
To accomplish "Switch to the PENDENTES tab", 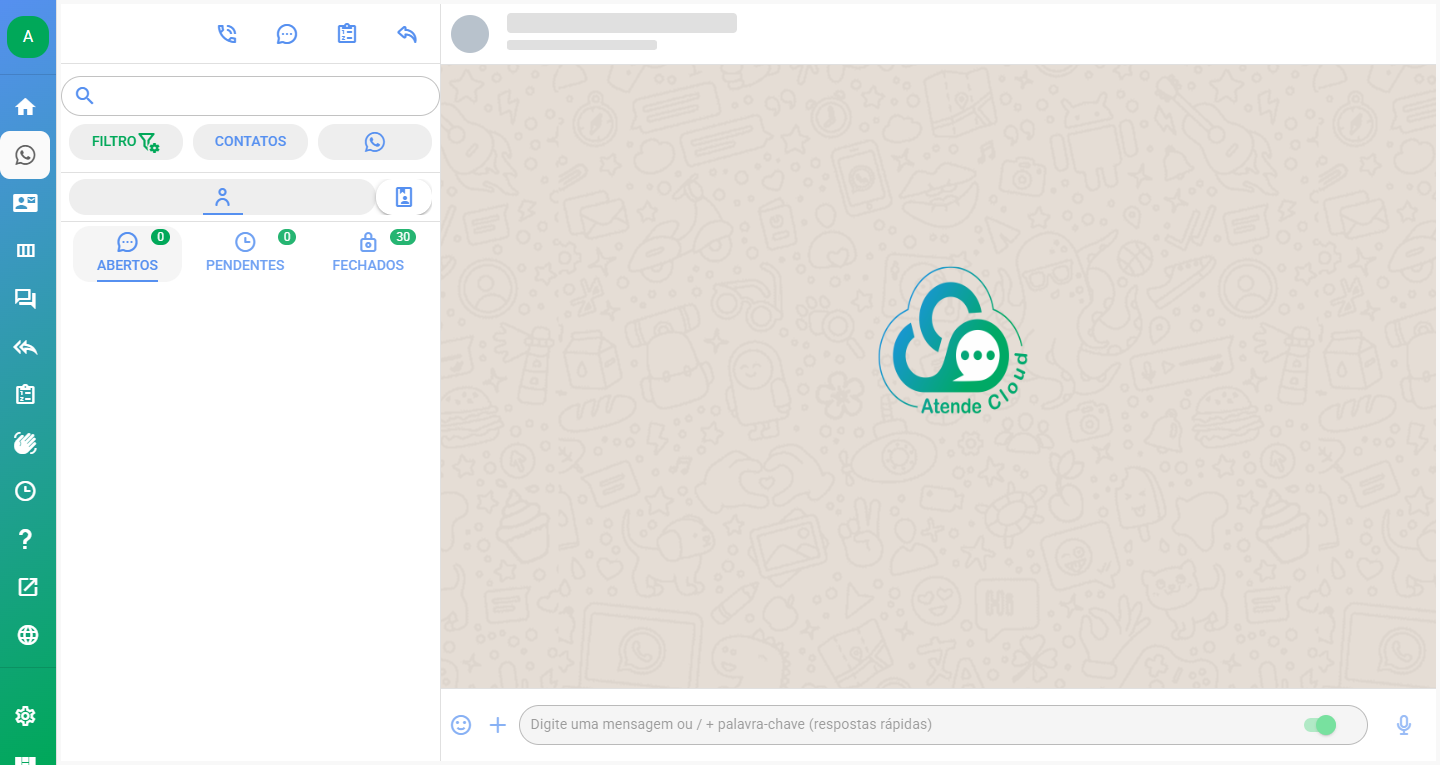I will [x=245, y=253].
